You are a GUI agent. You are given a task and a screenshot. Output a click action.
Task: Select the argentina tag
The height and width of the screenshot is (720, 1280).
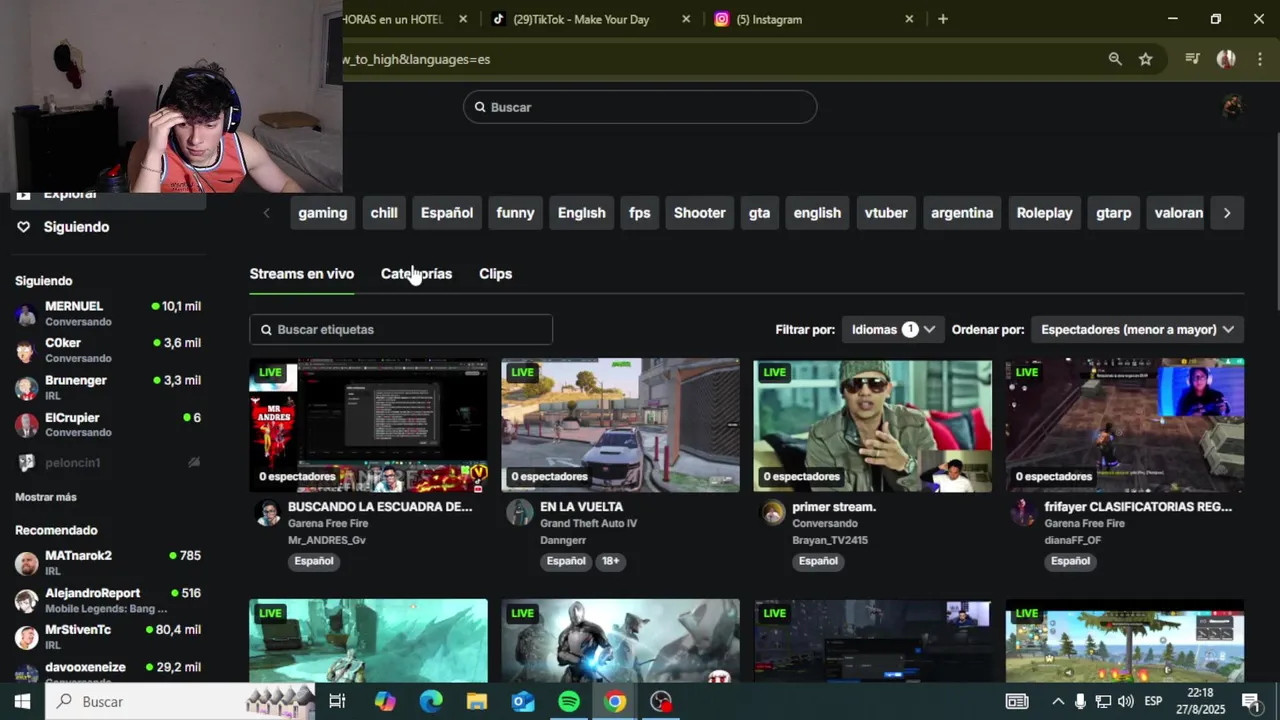coord(962,213)
